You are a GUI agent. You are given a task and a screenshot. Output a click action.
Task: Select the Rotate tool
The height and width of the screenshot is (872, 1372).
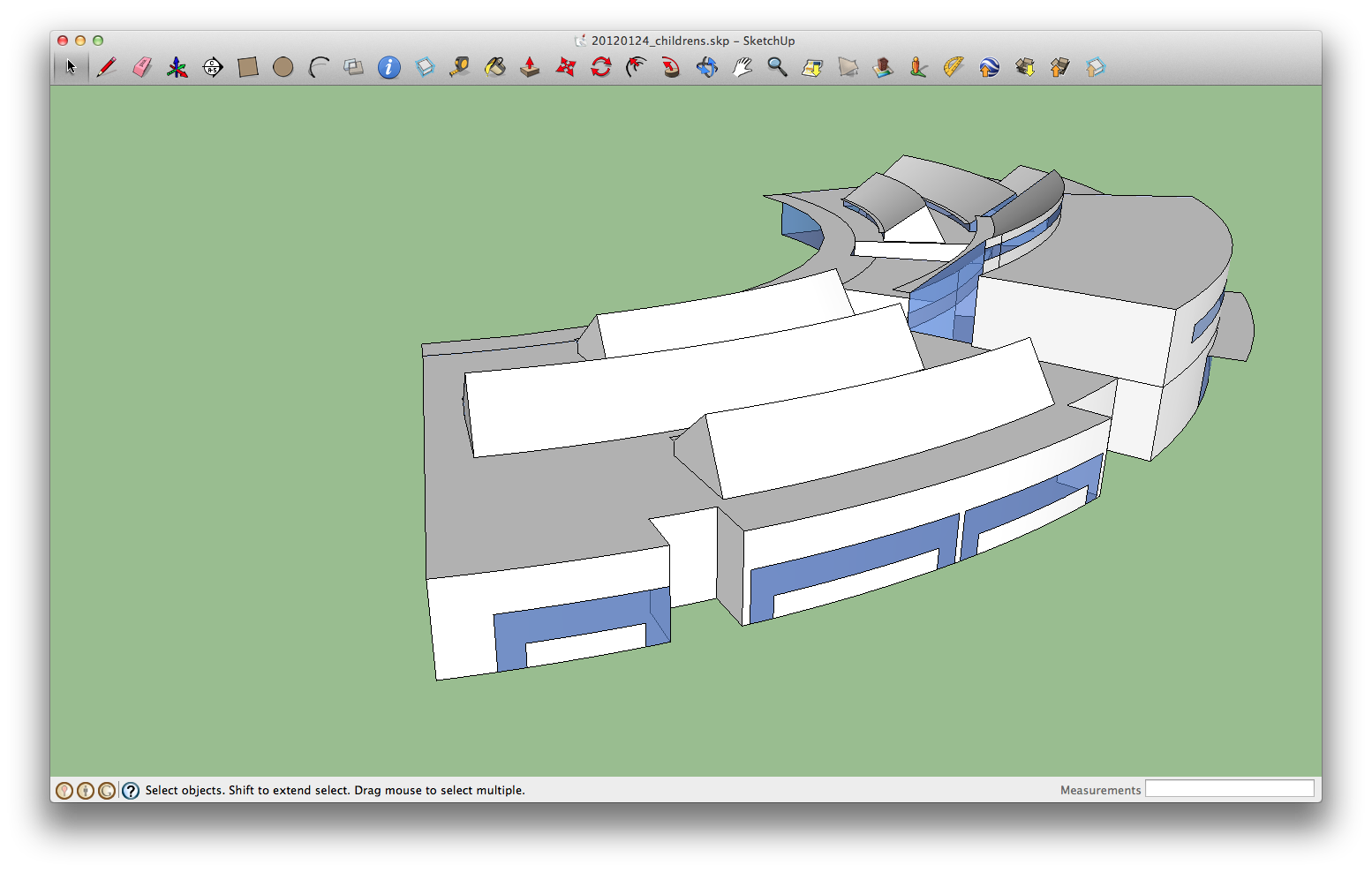[601, 67]
